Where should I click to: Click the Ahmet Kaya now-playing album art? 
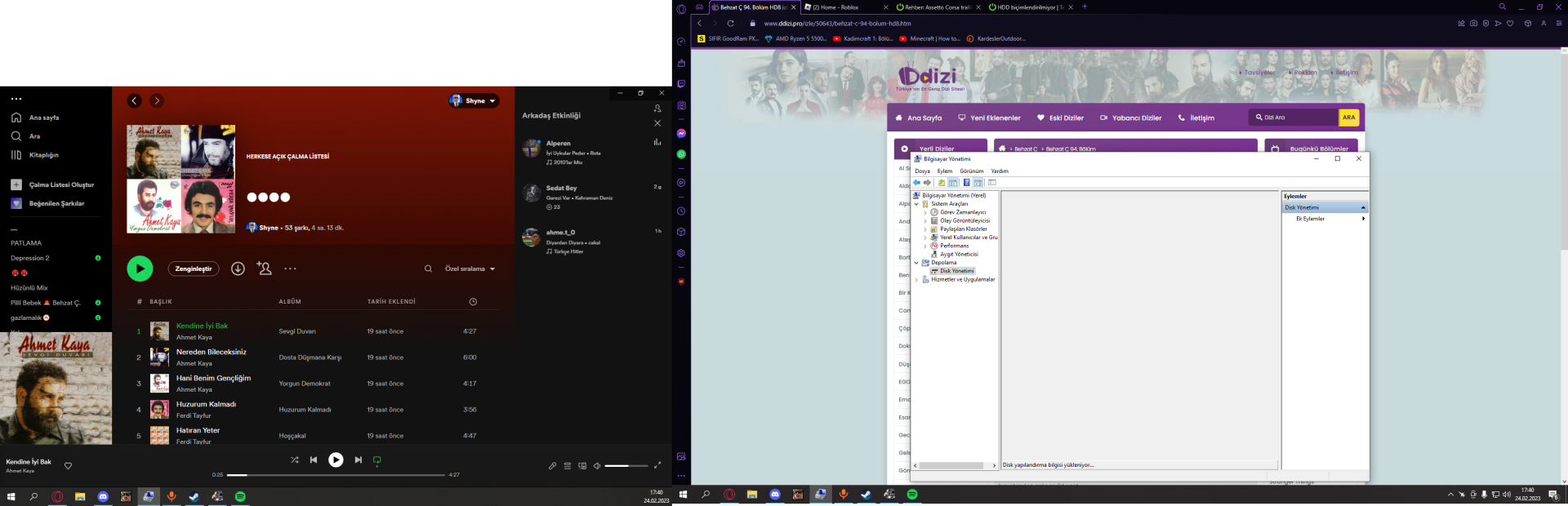56,388
